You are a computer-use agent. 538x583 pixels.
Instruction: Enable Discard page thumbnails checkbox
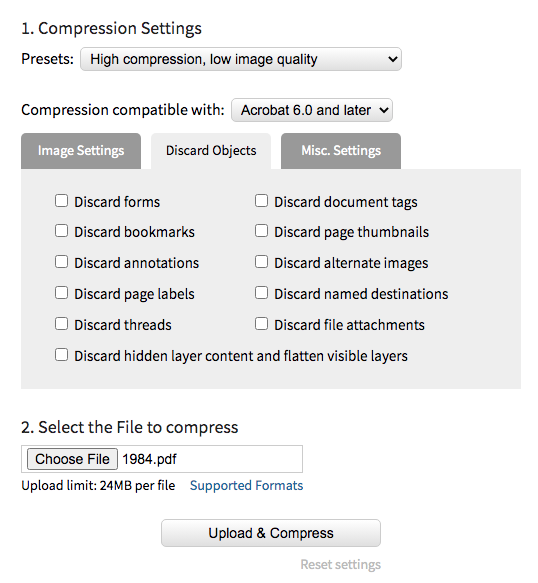pyautogui.click(x=261, y=231)
